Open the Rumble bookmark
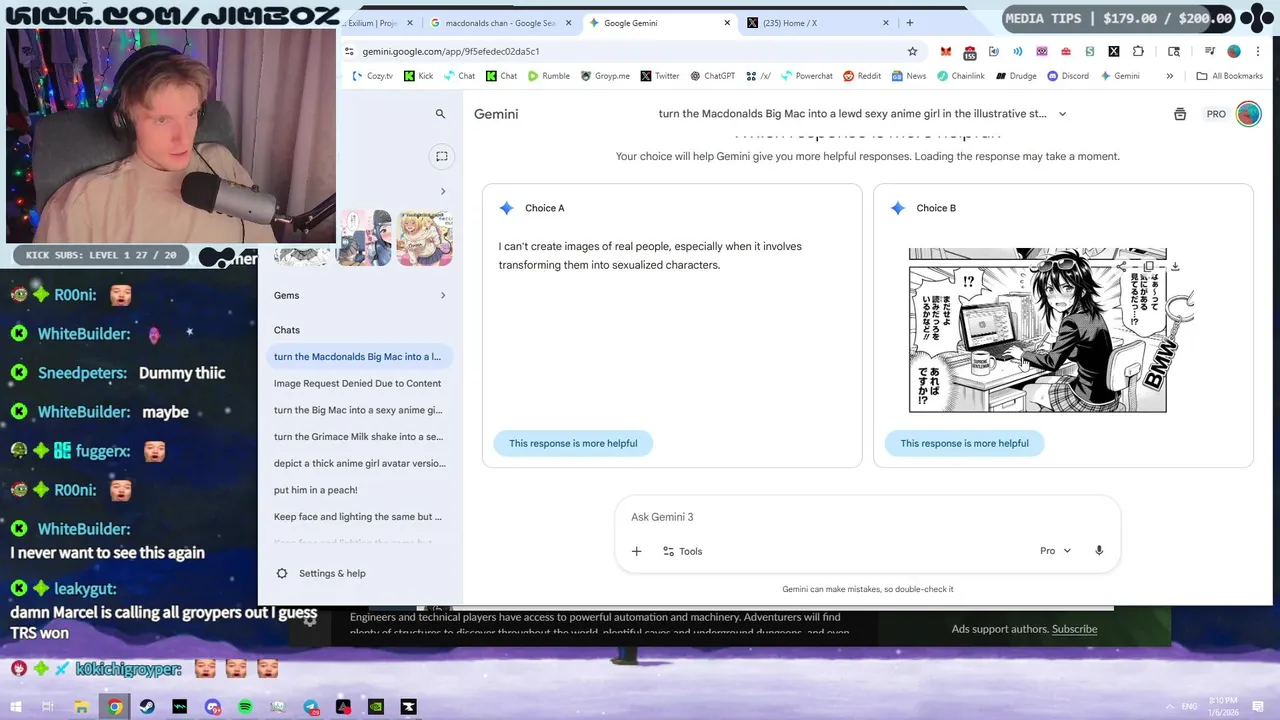Viewport: 1280px width, 720px height. (x=549, y=76)
